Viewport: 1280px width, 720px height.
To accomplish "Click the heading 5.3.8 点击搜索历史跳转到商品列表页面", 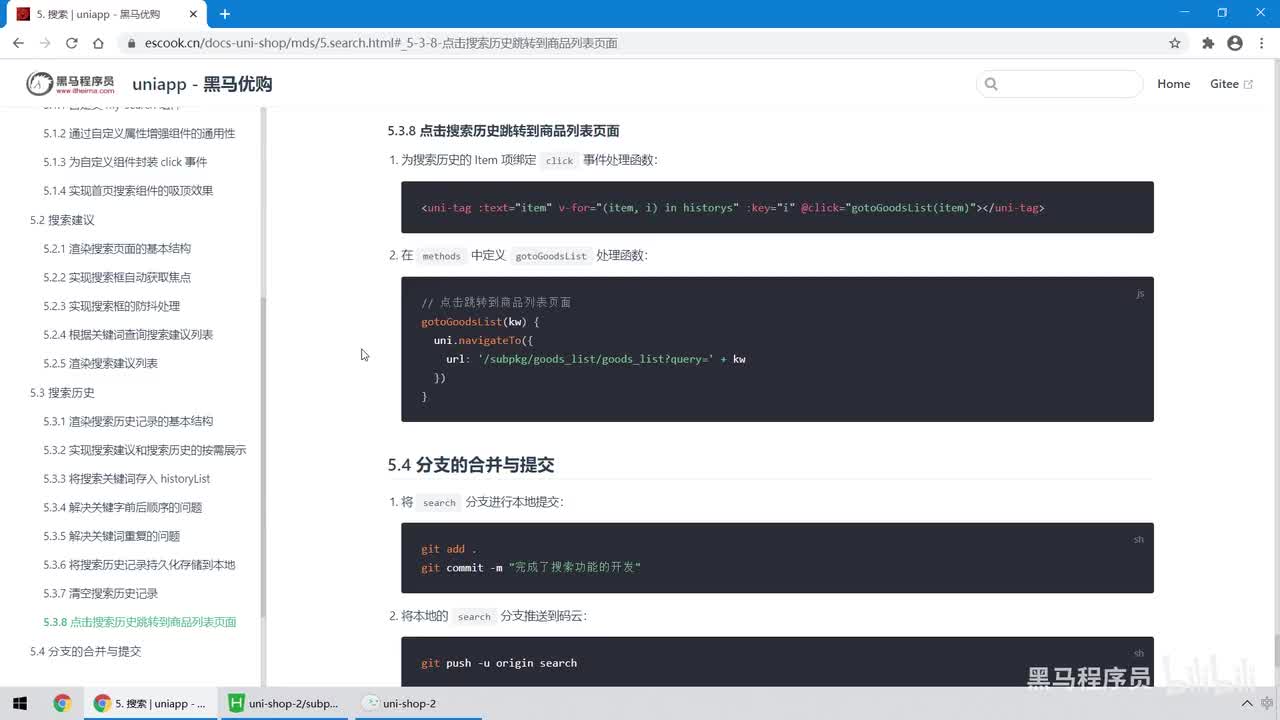I will [x=504, y=131].
